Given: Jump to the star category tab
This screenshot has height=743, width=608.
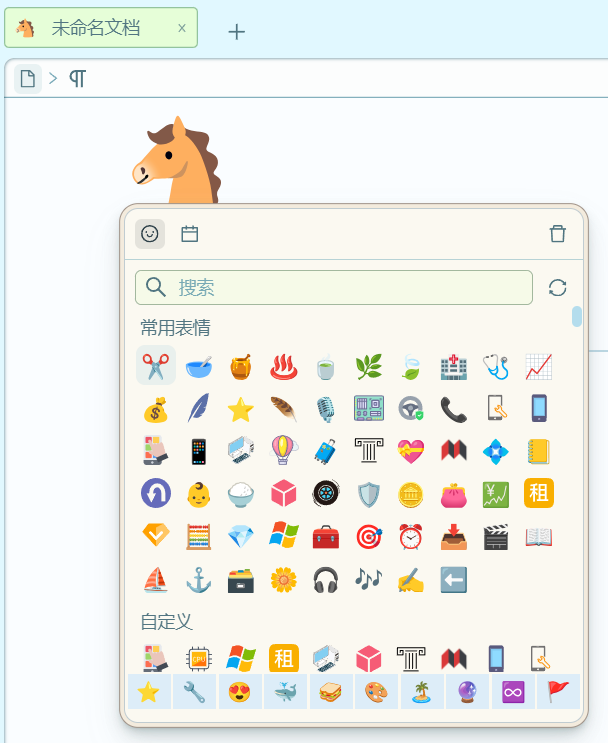Looking at the screenshot, I should [149, 692].
